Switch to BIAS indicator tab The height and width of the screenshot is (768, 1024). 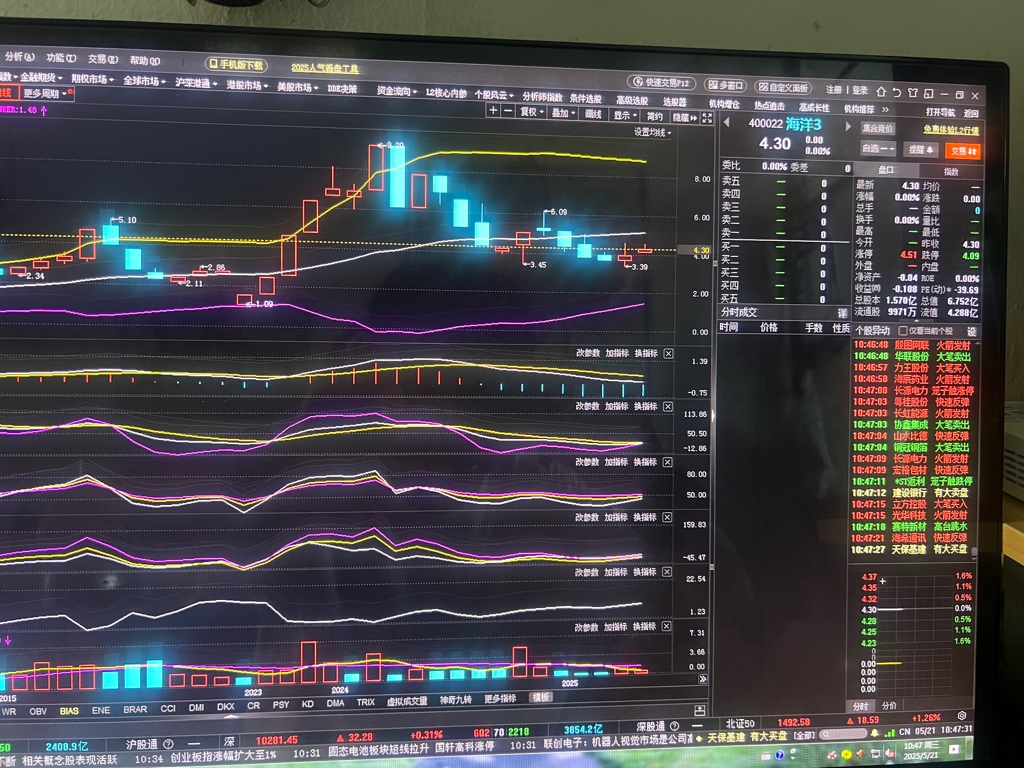tap(69, 711)
